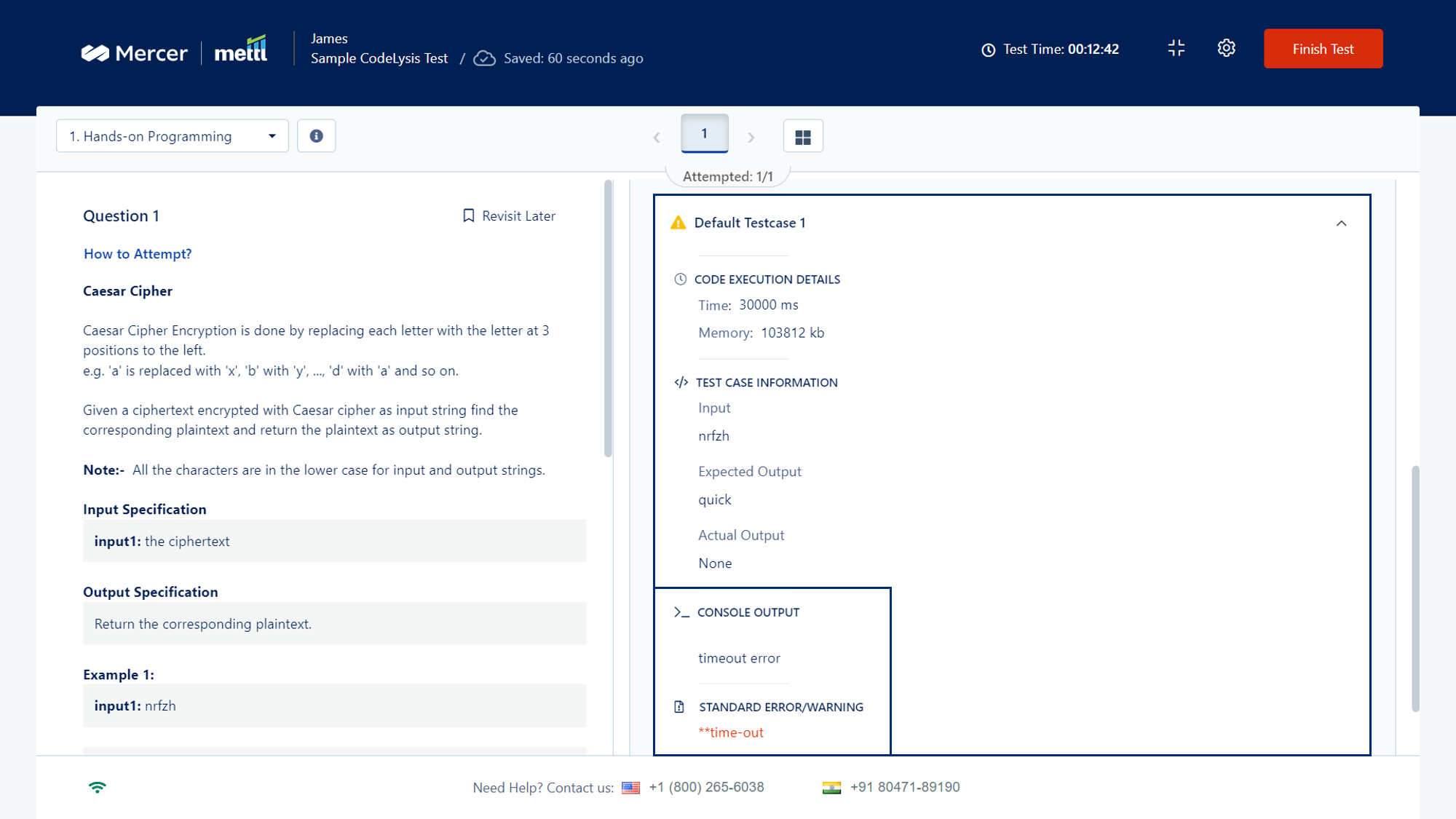Click the question panel vertical scrollbar
This screenshot has width=1456, height=819.
pos(608,319)
